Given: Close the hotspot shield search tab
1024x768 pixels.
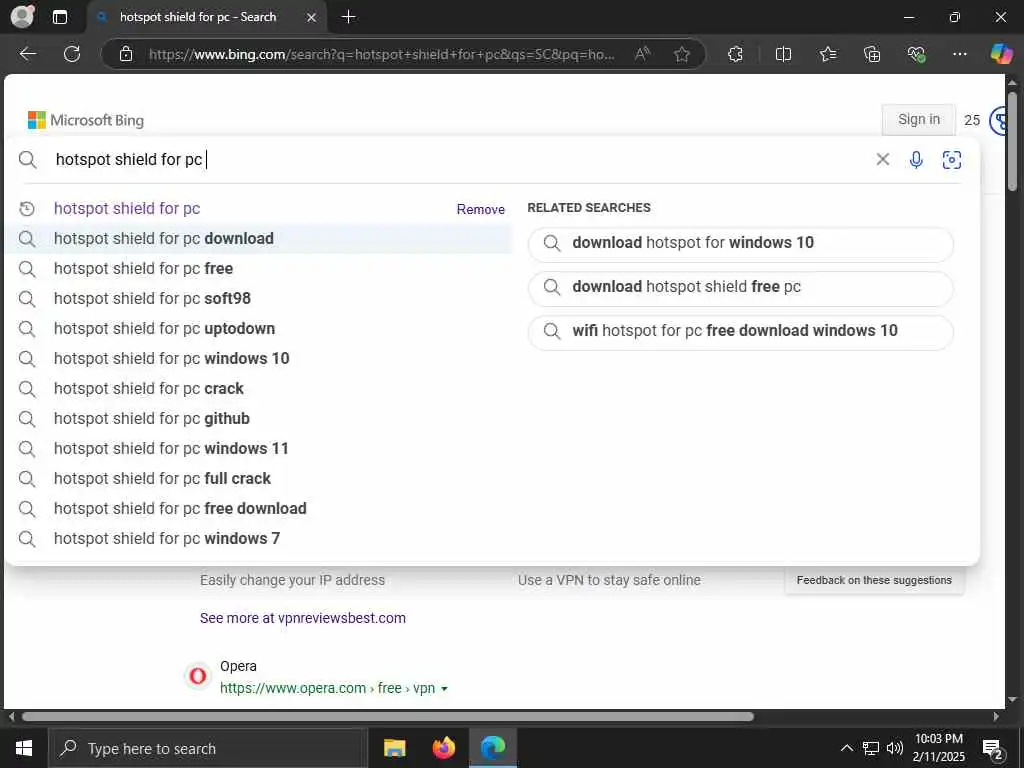Looking at the screenshot, I should pyautogui.click(x=312, y=18).
